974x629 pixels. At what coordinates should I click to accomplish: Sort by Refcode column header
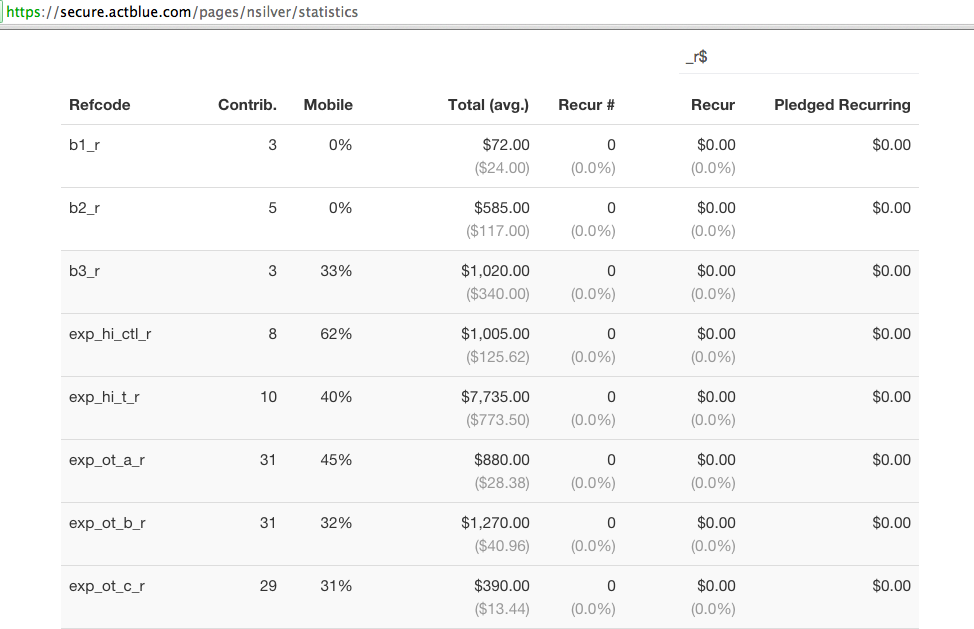(99, 105)
